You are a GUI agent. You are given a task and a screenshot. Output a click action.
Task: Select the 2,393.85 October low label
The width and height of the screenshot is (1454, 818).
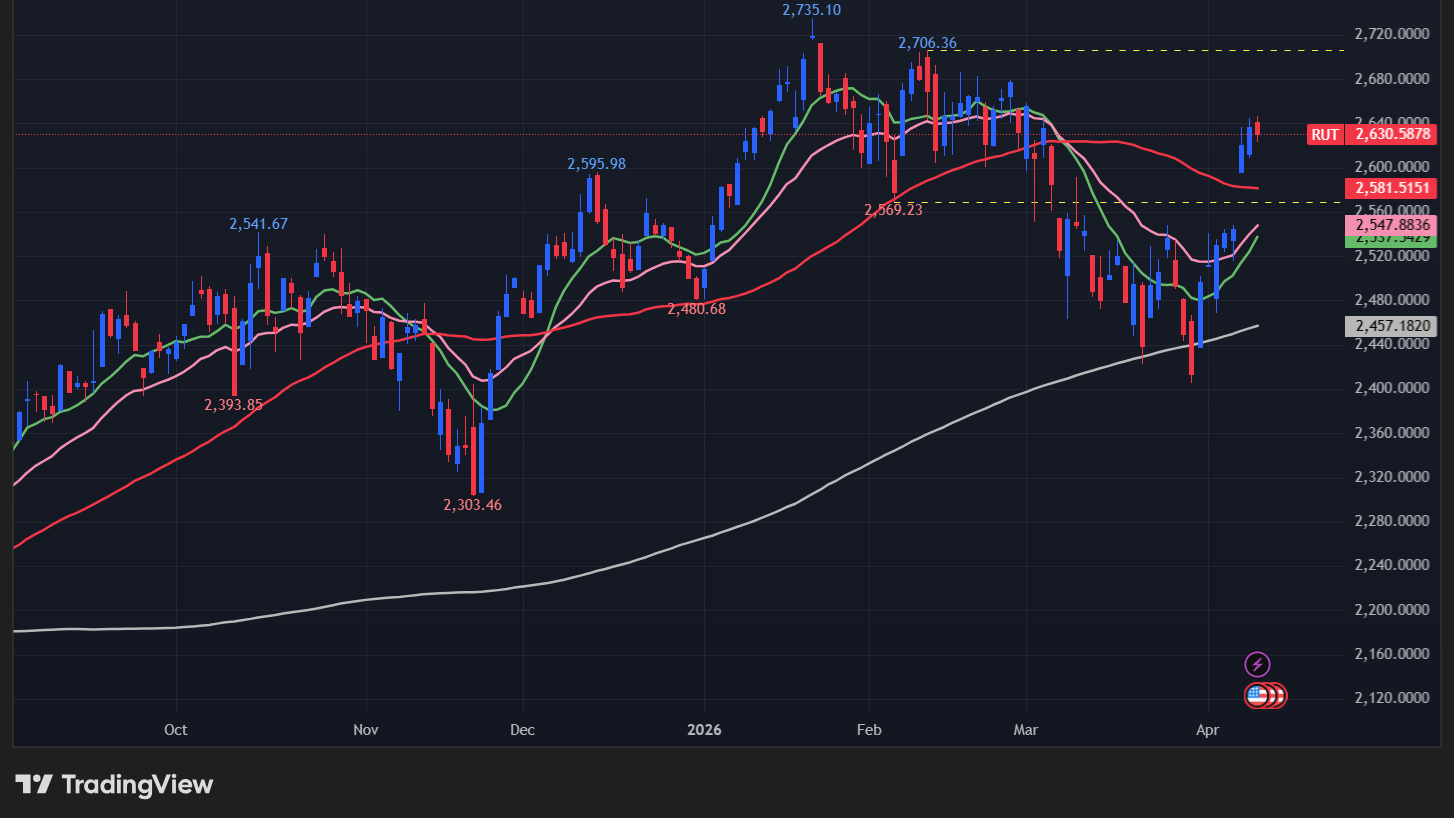tap(233, 405)
